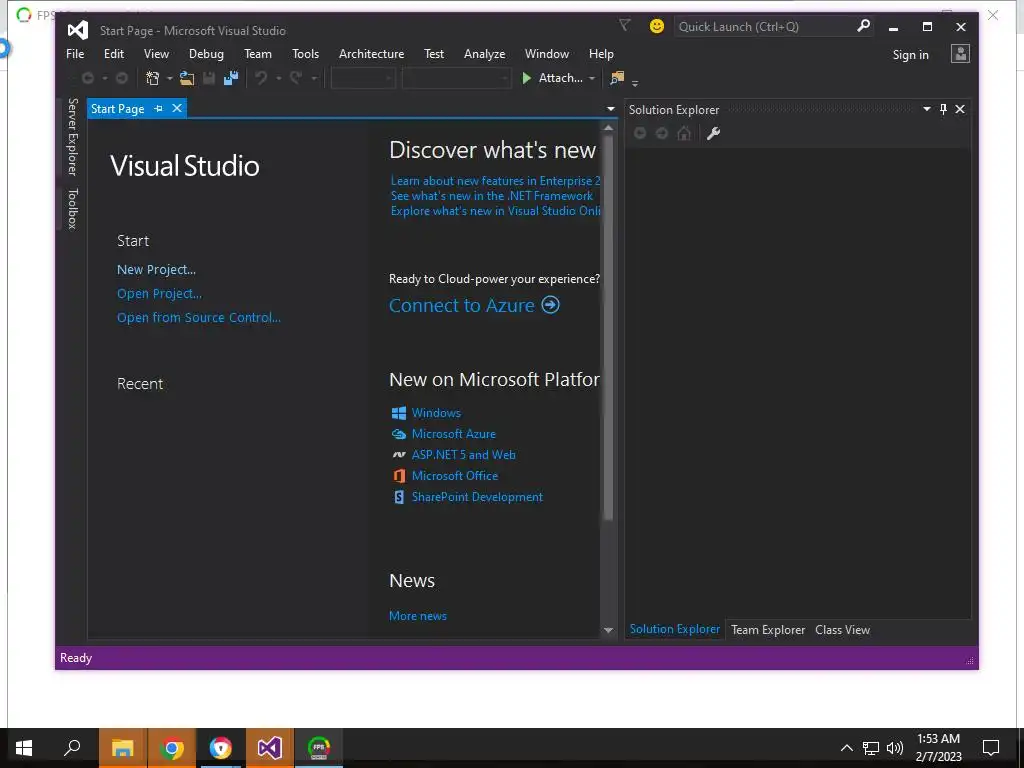The height and width of the screenshot is (768, 1024).
Task: Open Visual Studio from the taskbar
Action: point(269,748)
